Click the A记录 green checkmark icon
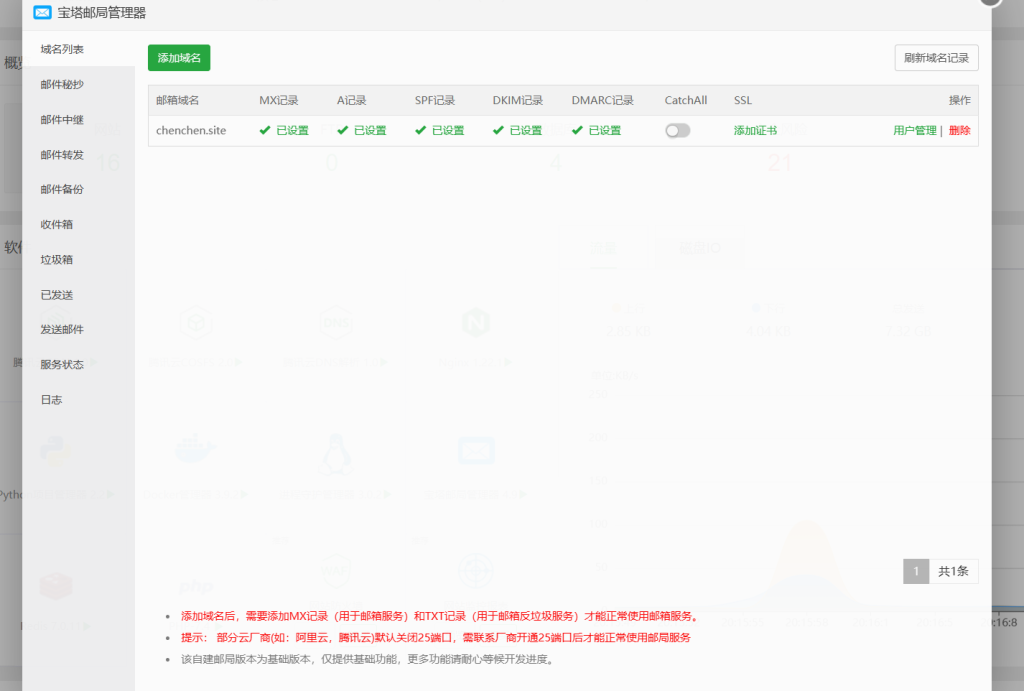The height and width of the screenshot is (691, 1024). pyautogui.click(x=343, y=130)
